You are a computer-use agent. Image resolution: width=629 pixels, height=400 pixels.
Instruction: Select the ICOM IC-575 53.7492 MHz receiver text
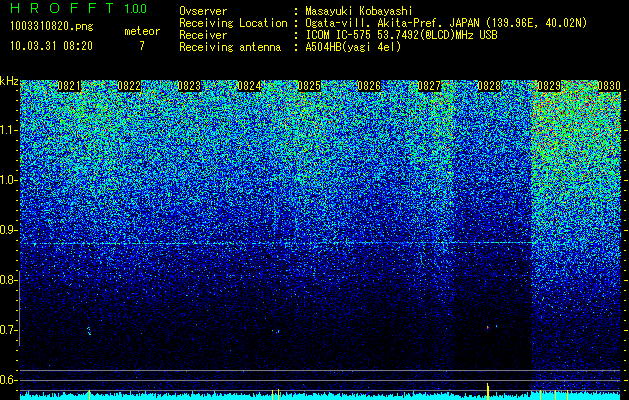coord(401,35)
